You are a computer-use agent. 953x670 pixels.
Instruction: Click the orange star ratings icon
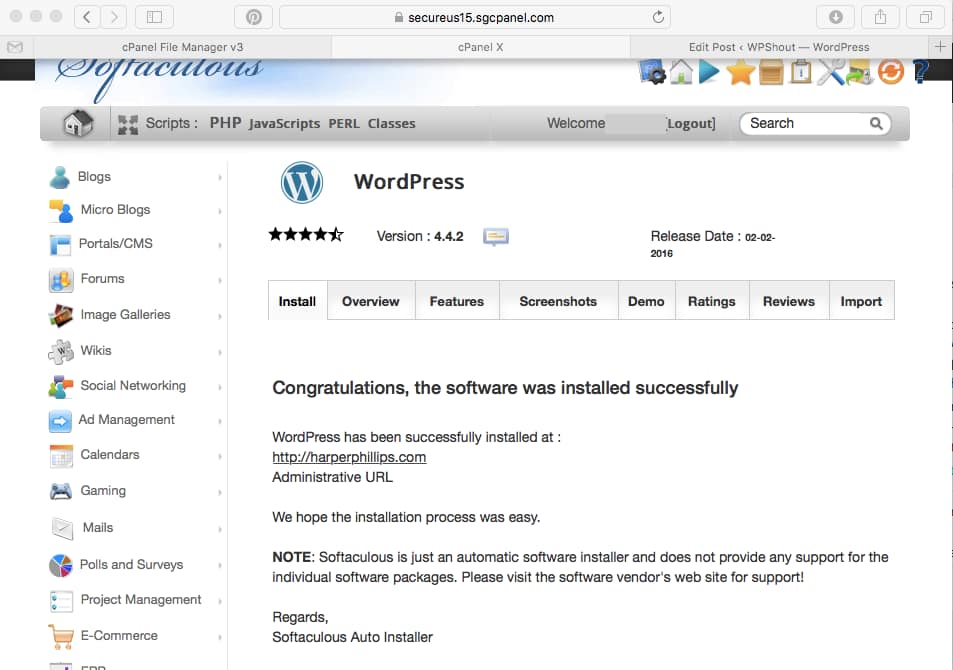click(x=740, y=72)
